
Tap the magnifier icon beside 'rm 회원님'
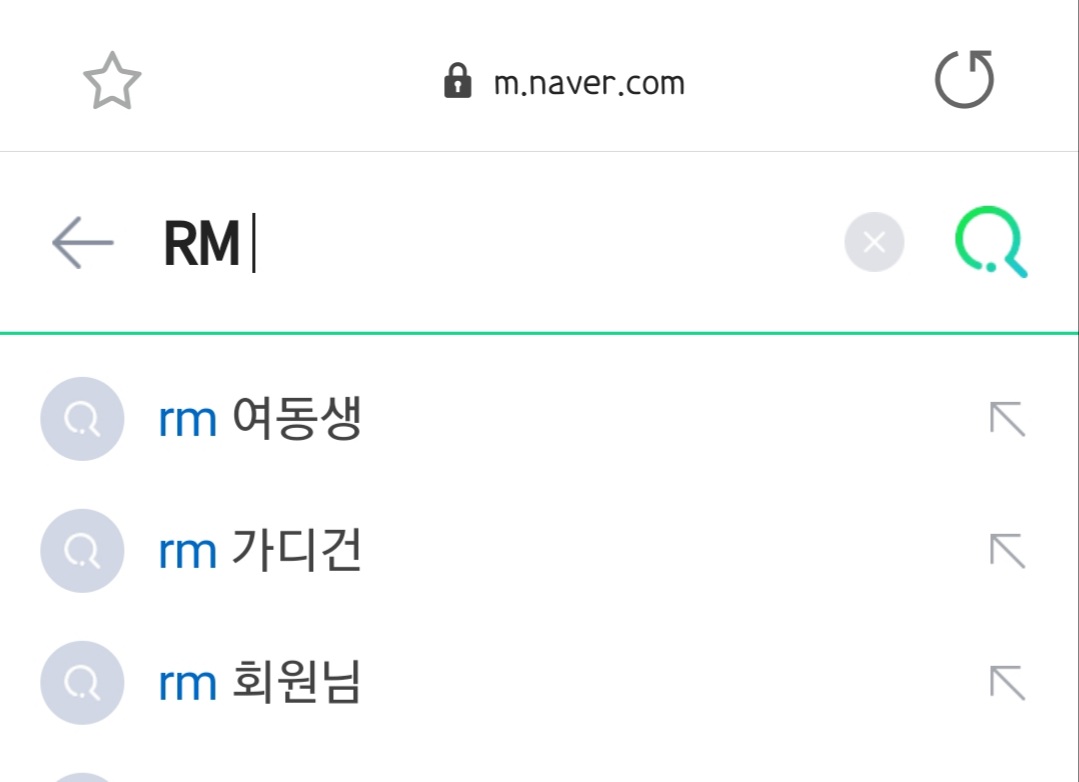pyautogui.click(x=81, y=683)
